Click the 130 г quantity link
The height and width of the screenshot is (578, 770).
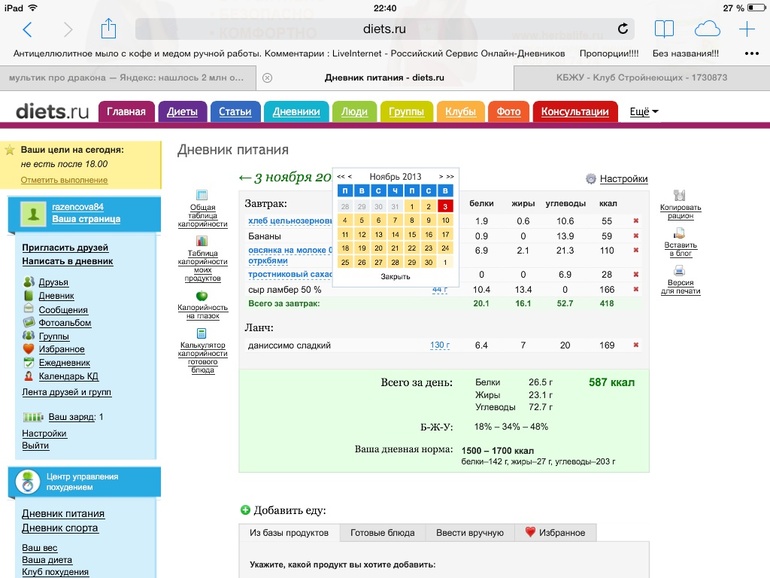(x=440, y=345)
